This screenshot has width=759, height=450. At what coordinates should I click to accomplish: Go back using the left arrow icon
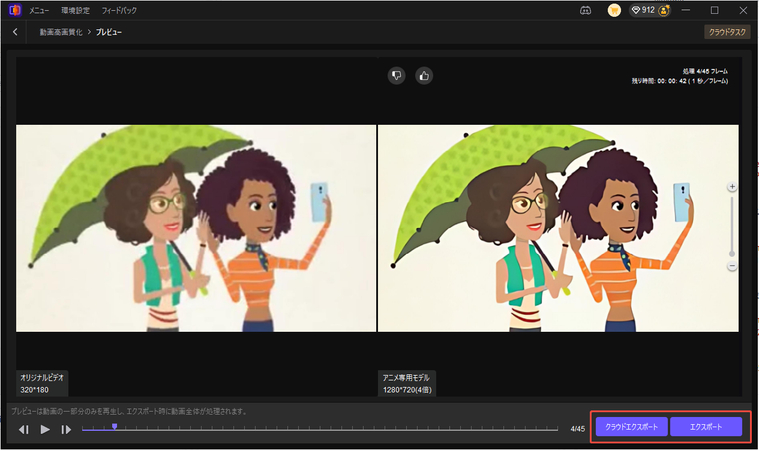pos(15,32)
